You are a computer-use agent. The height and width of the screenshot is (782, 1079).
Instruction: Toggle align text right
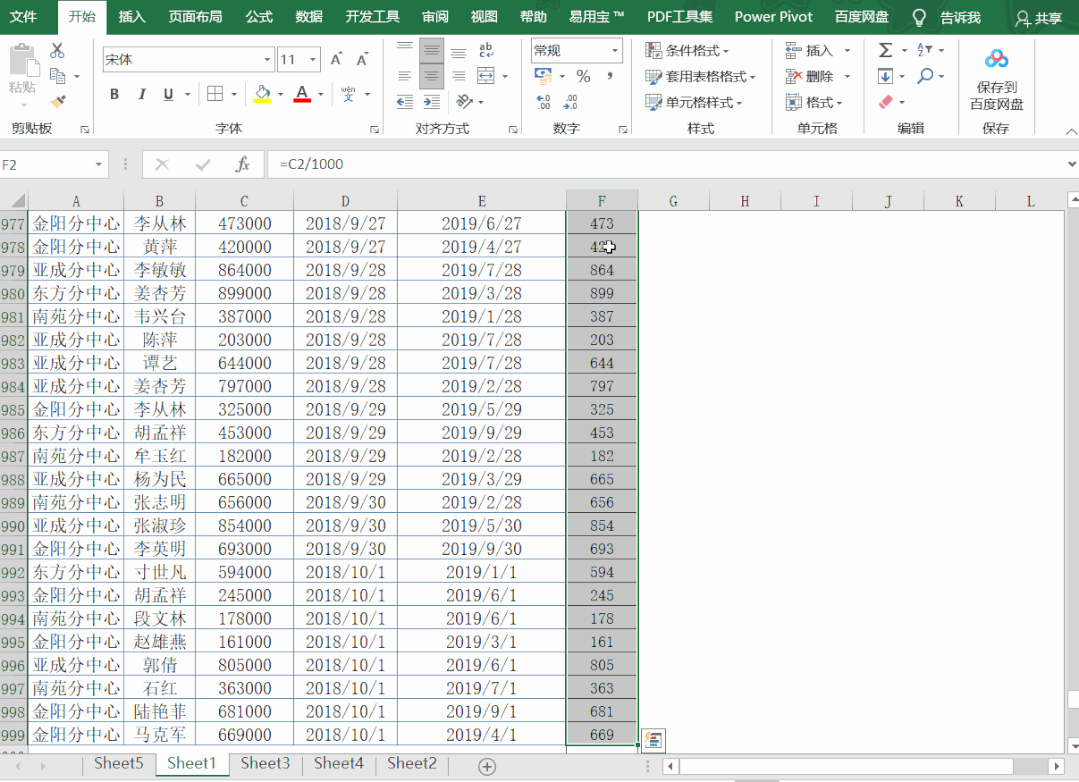(458, 76)
